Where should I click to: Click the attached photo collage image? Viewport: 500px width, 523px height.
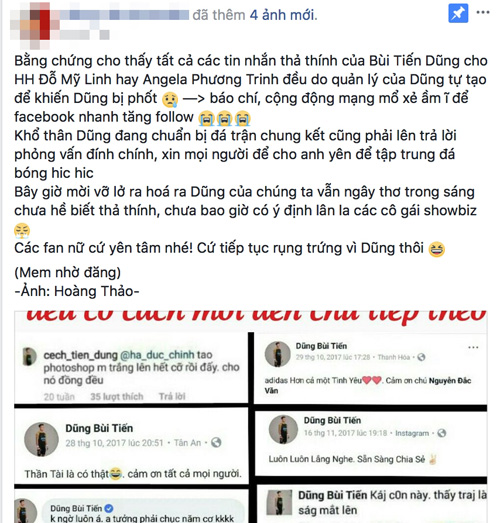click(251, 417)
